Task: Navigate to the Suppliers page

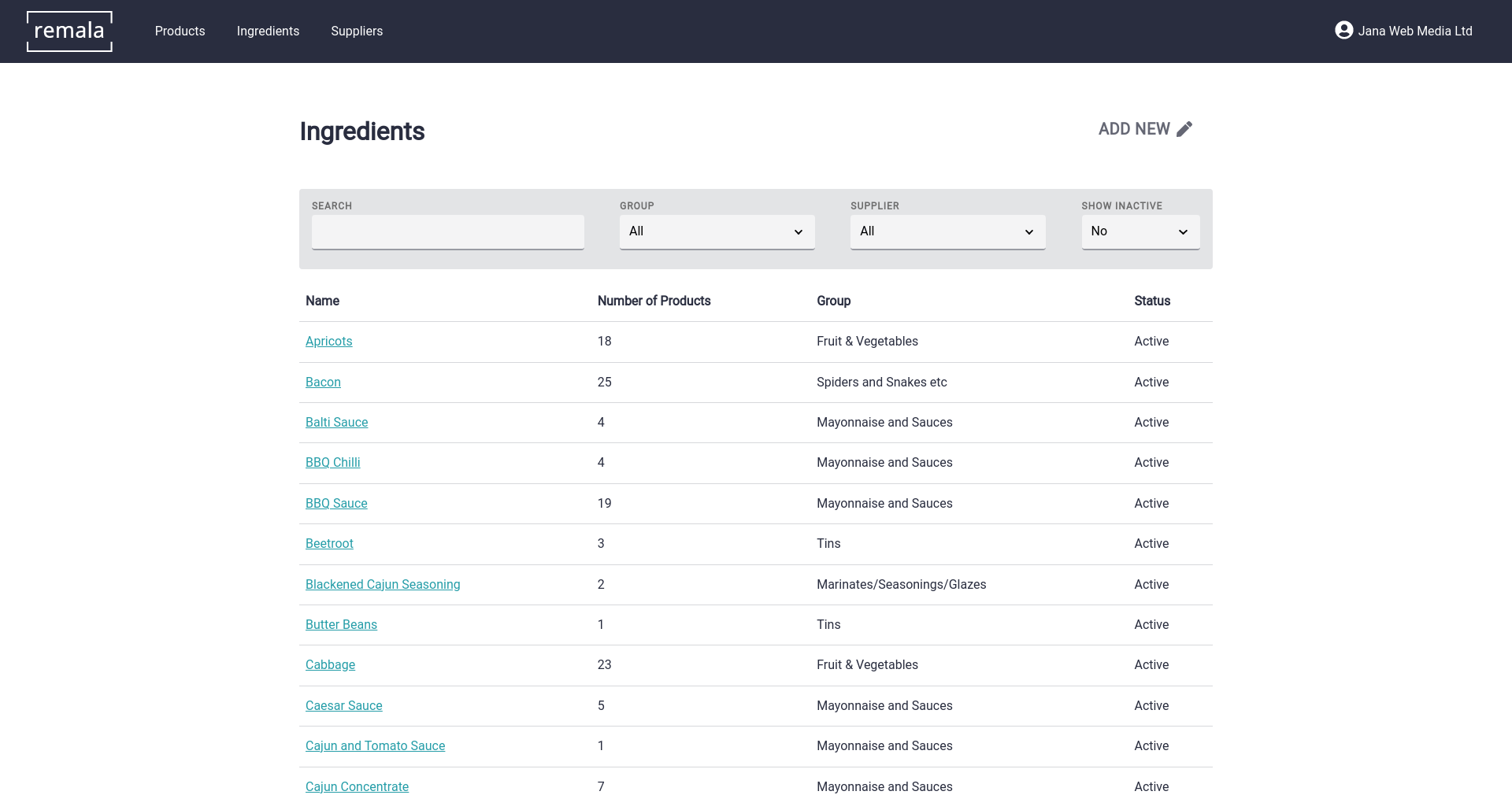Action: point(357,31)
